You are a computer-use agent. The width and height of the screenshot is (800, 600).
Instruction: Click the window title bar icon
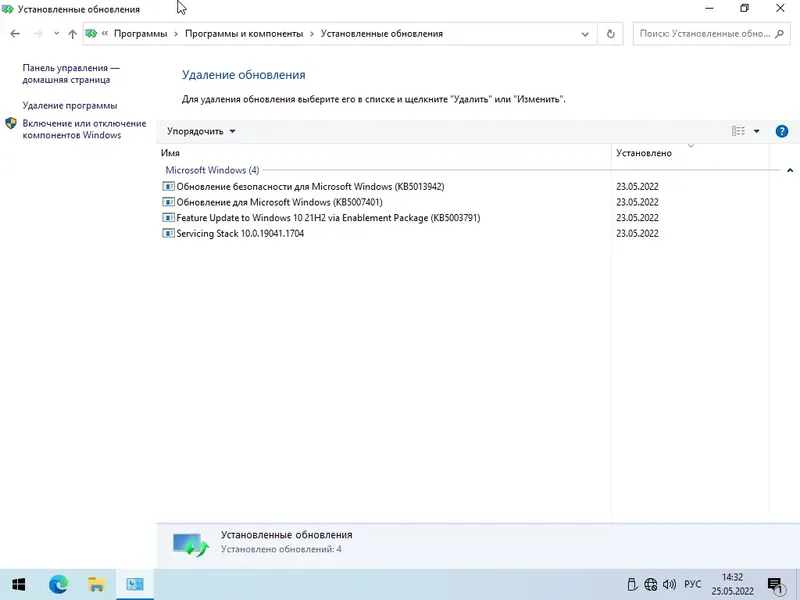(x=7, y=9)
